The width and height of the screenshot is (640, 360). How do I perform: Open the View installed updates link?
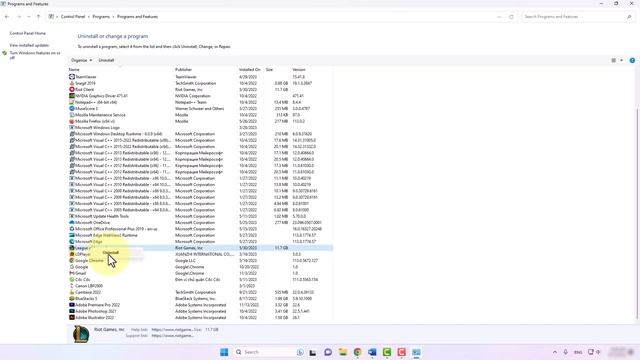(x=29, y=45)
